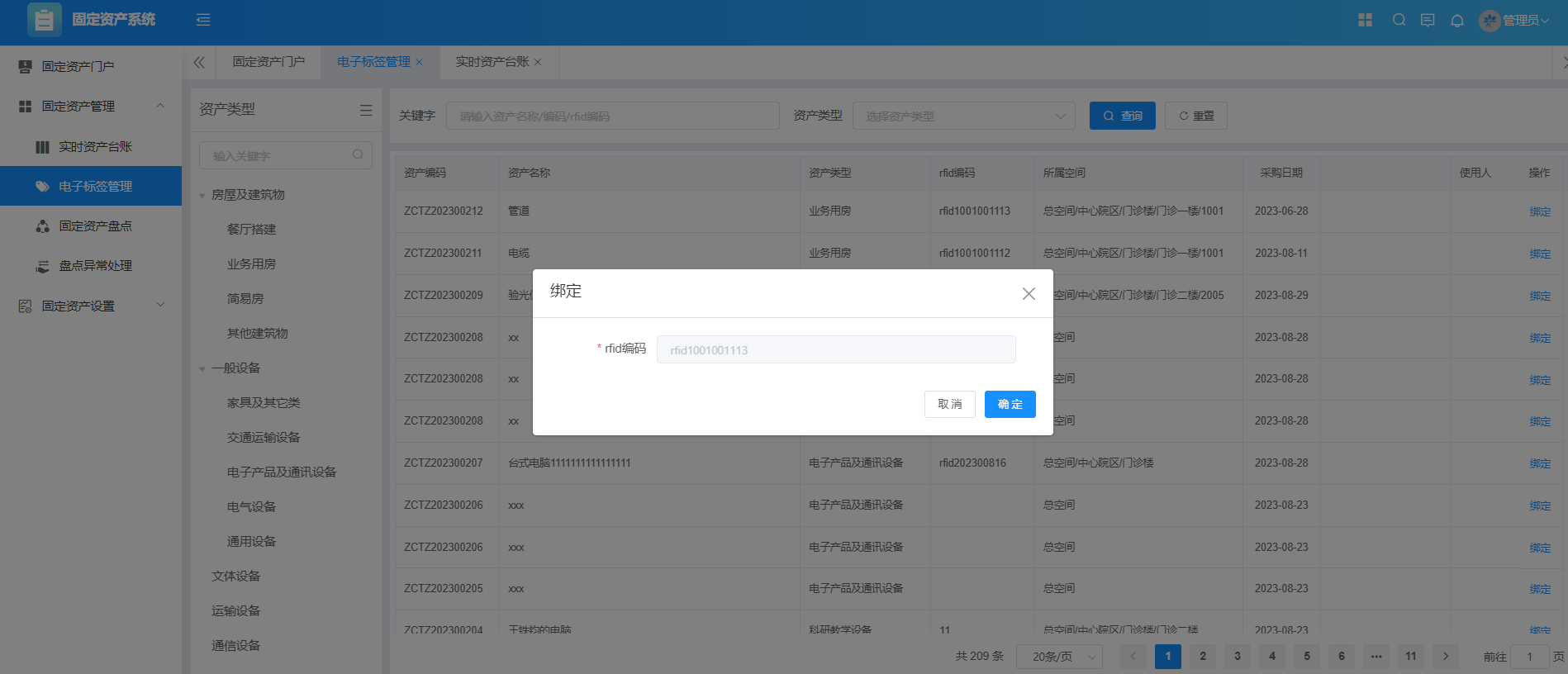
Task: Click the sidebar collapse hamburger icon
Action: [x=203, y=20]
